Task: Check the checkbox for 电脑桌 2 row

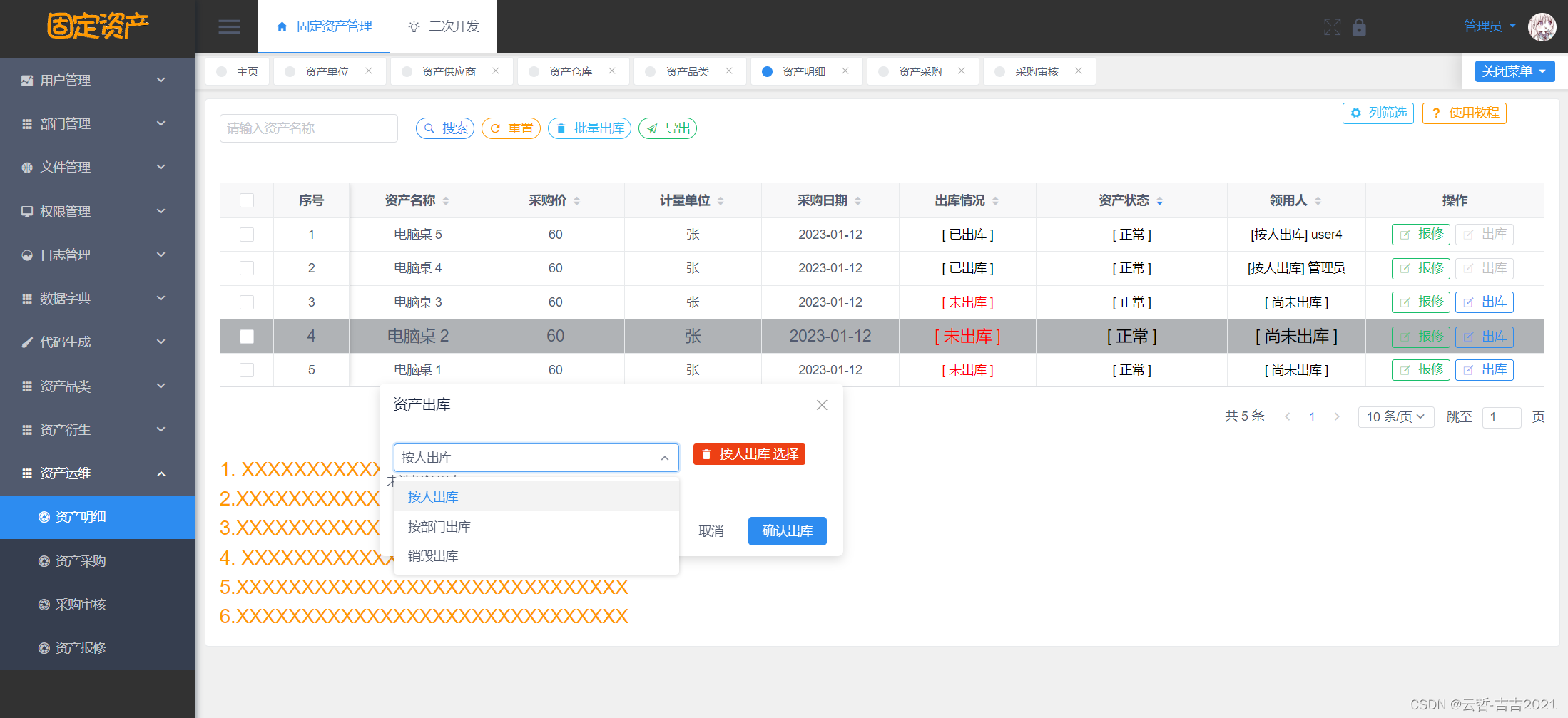Action: pos(247,337)
